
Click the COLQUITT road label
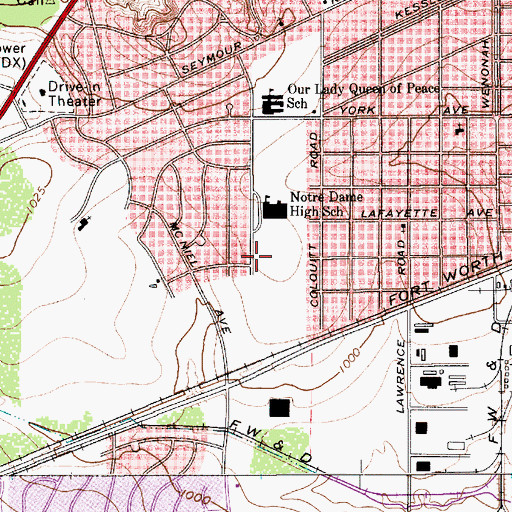click(314, 276)
